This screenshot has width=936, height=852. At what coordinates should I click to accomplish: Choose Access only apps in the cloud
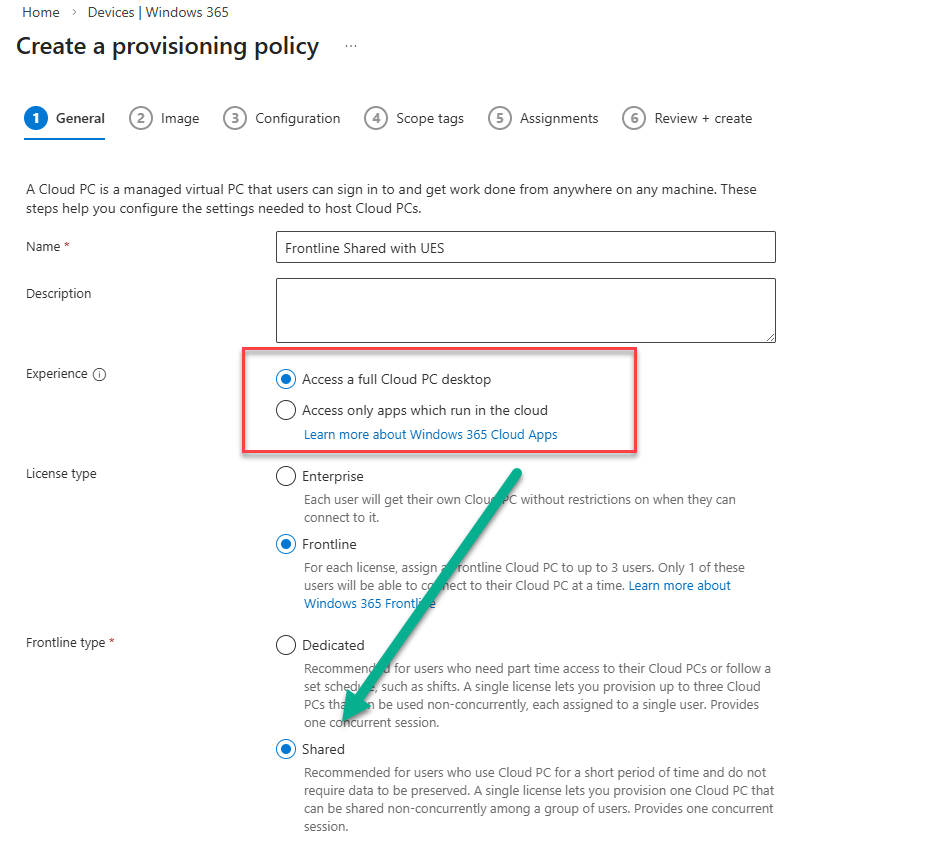286,410
